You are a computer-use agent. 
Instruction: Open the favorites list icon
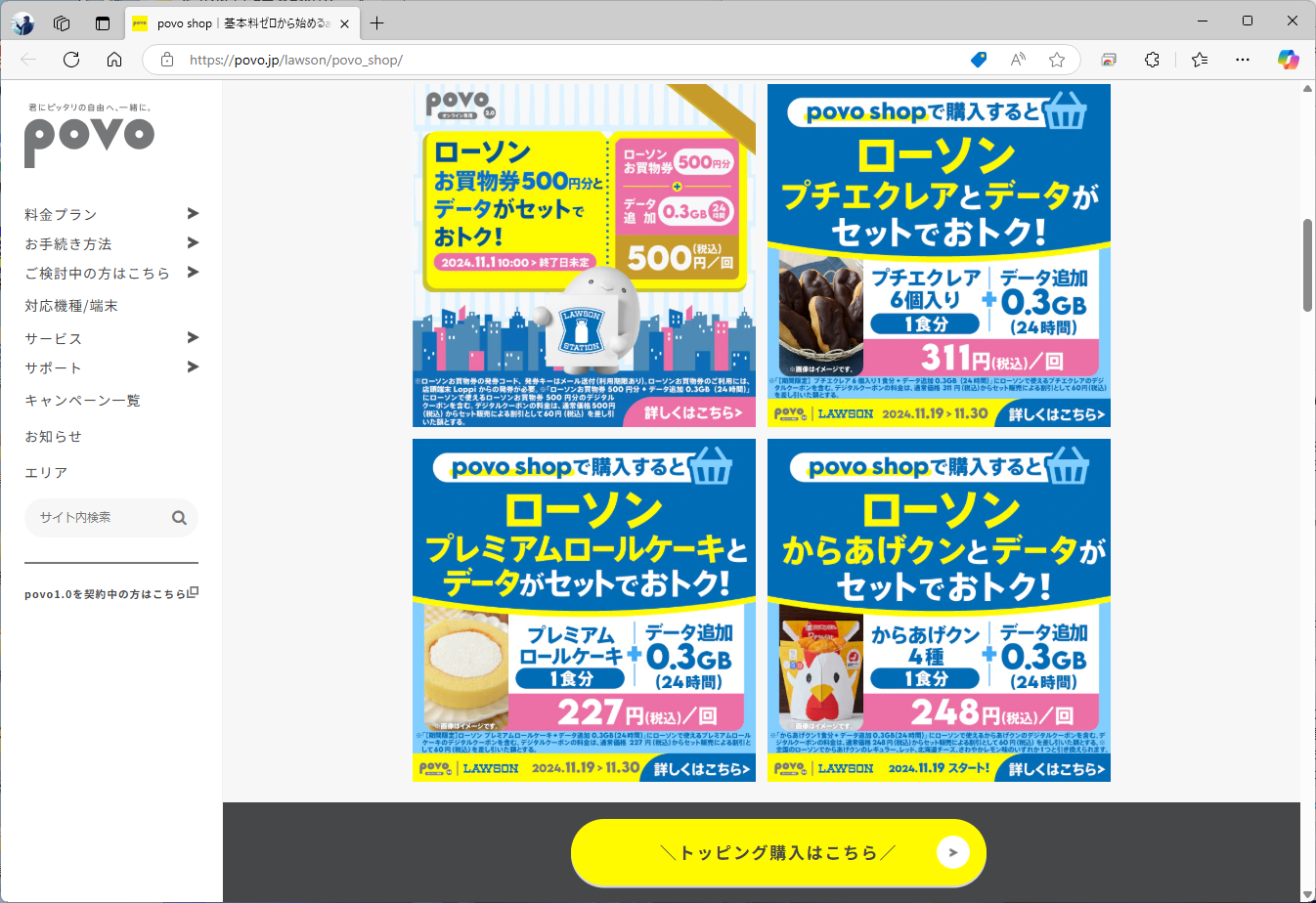1200,60
